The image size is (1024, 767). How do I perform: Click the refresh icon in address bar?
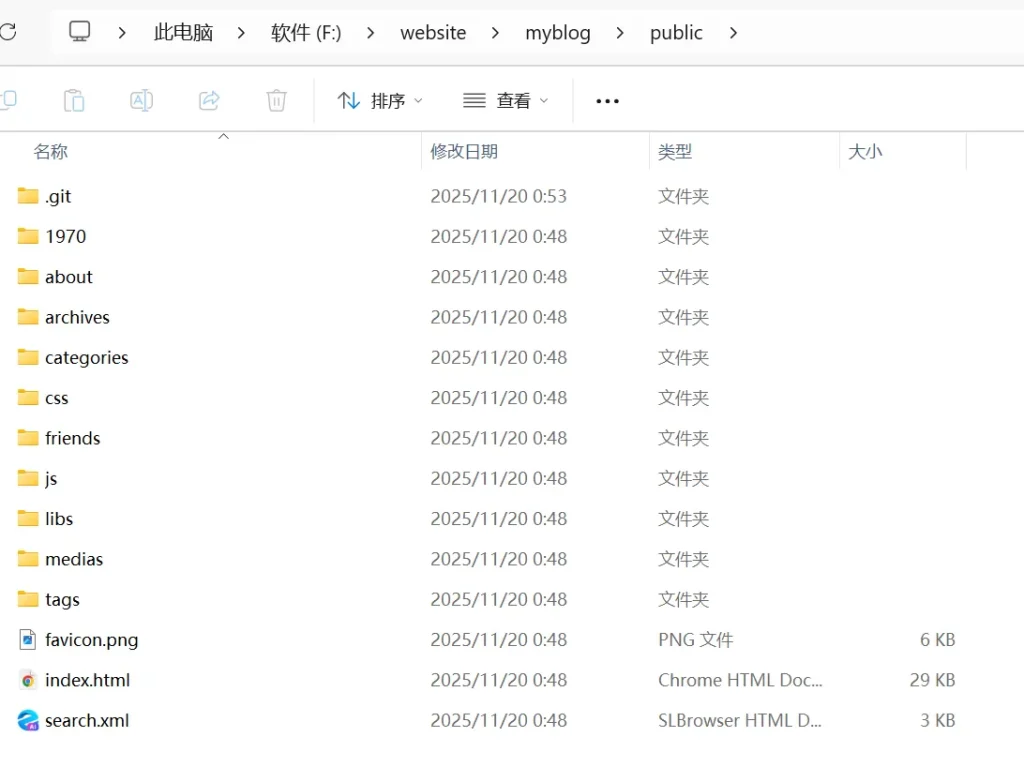click(8, 32)
